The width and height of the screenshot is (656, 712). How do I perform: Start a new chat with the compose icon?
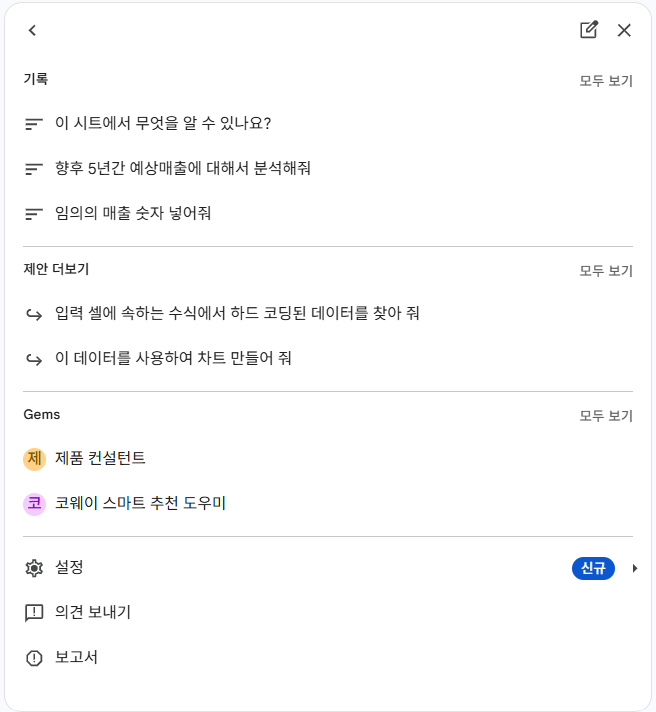(x=589, y=30)
